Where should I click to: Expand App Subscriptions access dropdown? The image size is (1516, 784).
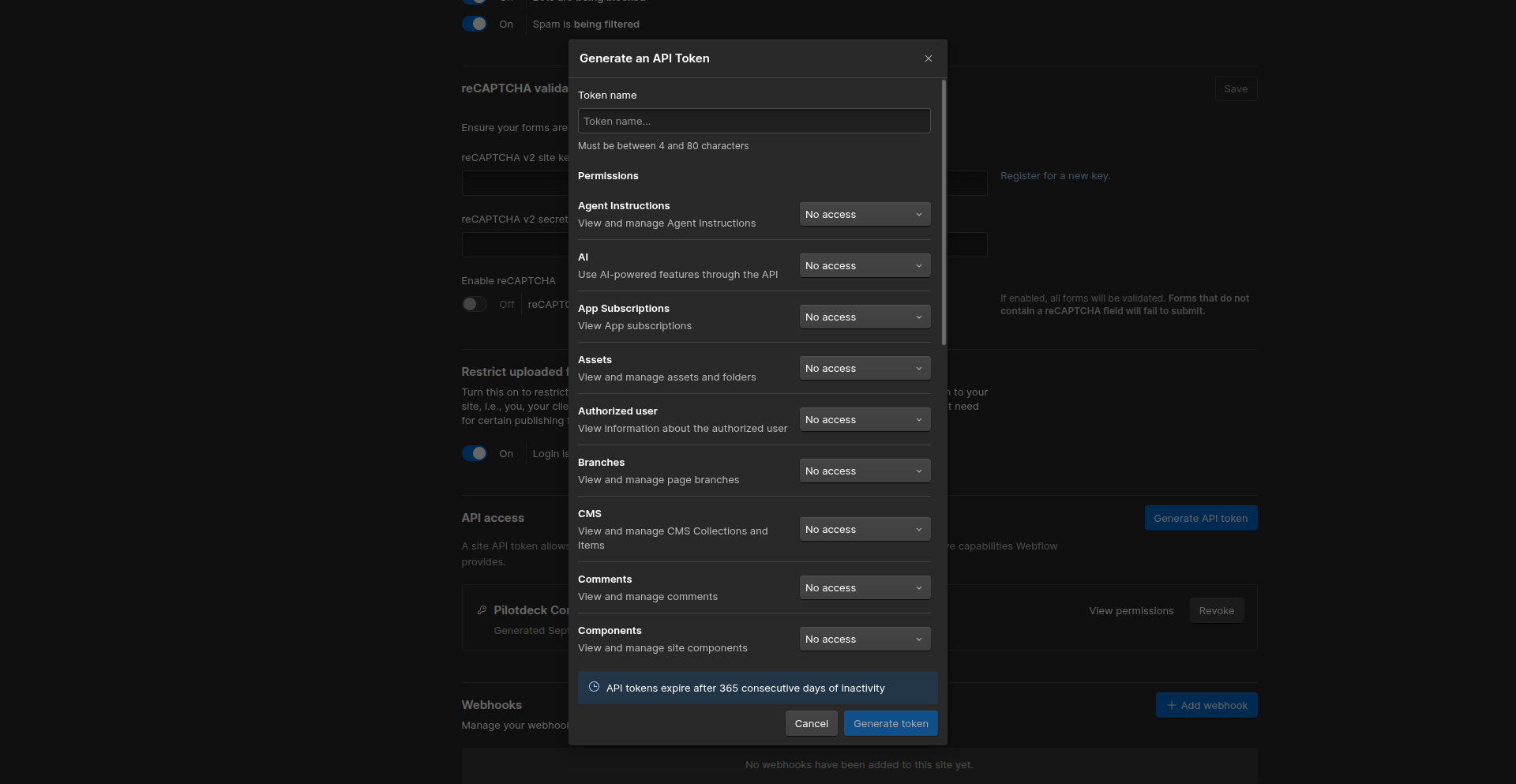click(865, 317)
